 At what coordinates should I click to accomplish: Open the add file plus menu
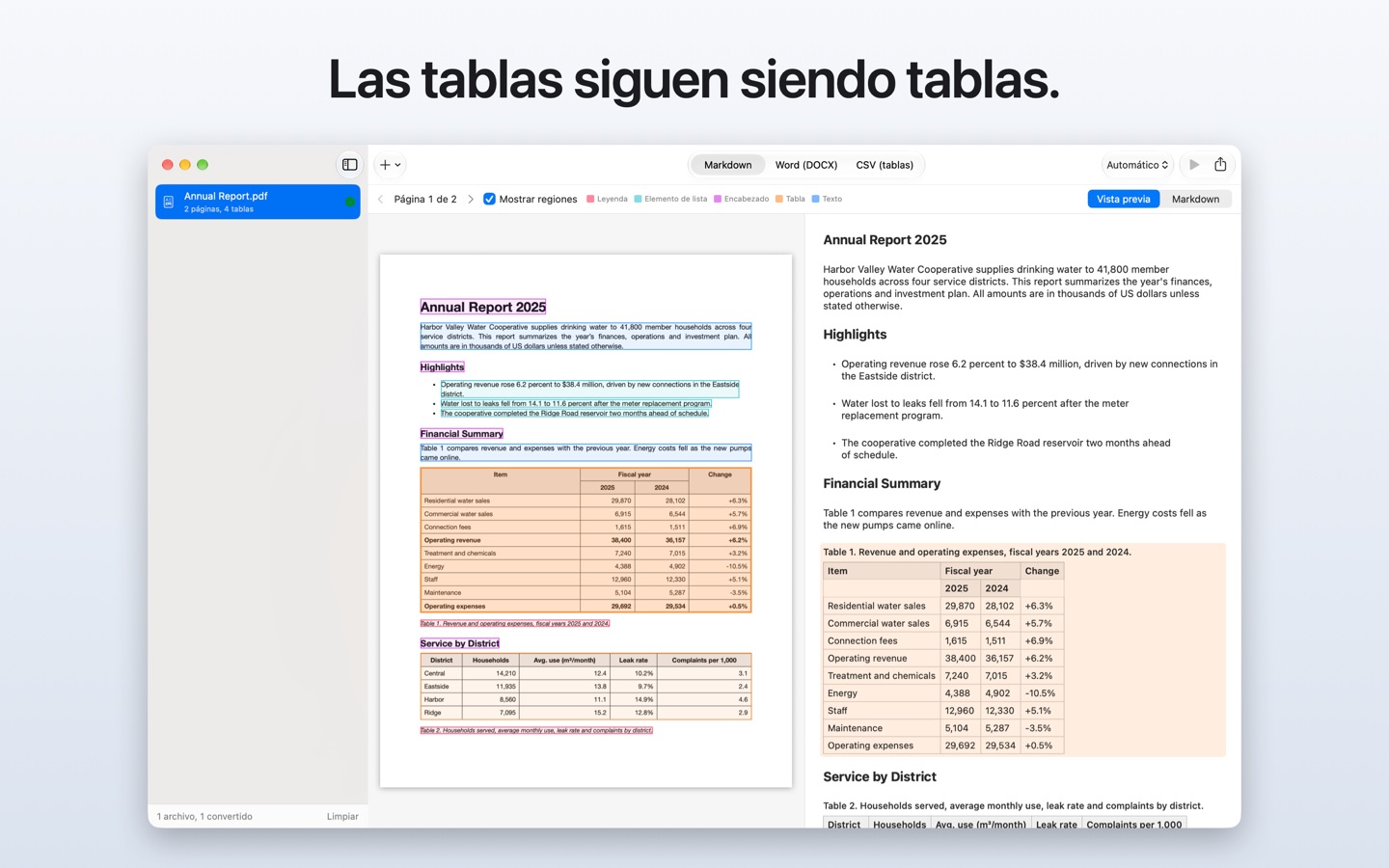tap(390, 165)
